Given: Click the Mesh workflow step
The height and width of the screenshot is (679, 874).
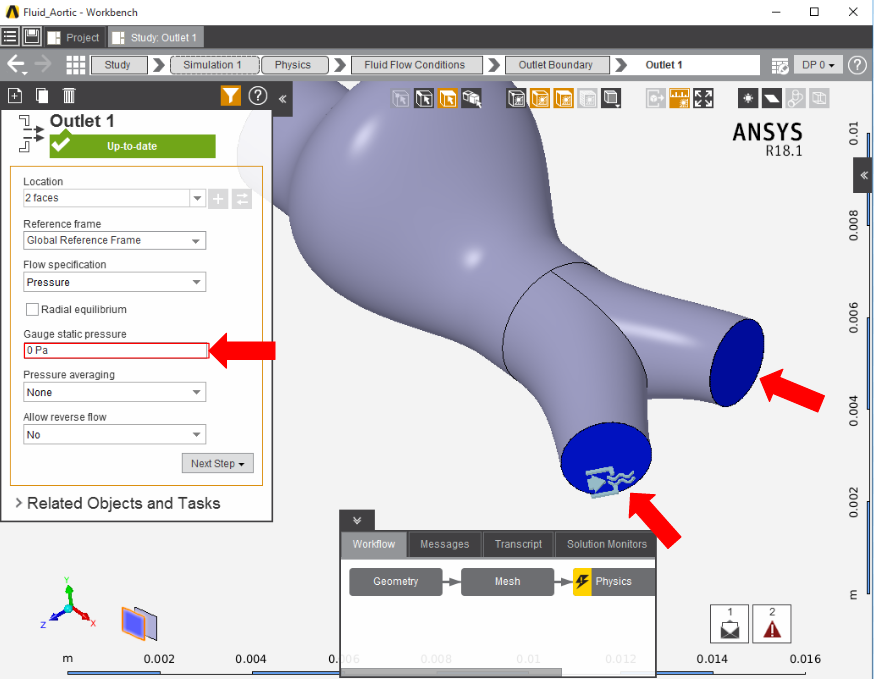Looking at the screenshot, I should pos(507,581).
